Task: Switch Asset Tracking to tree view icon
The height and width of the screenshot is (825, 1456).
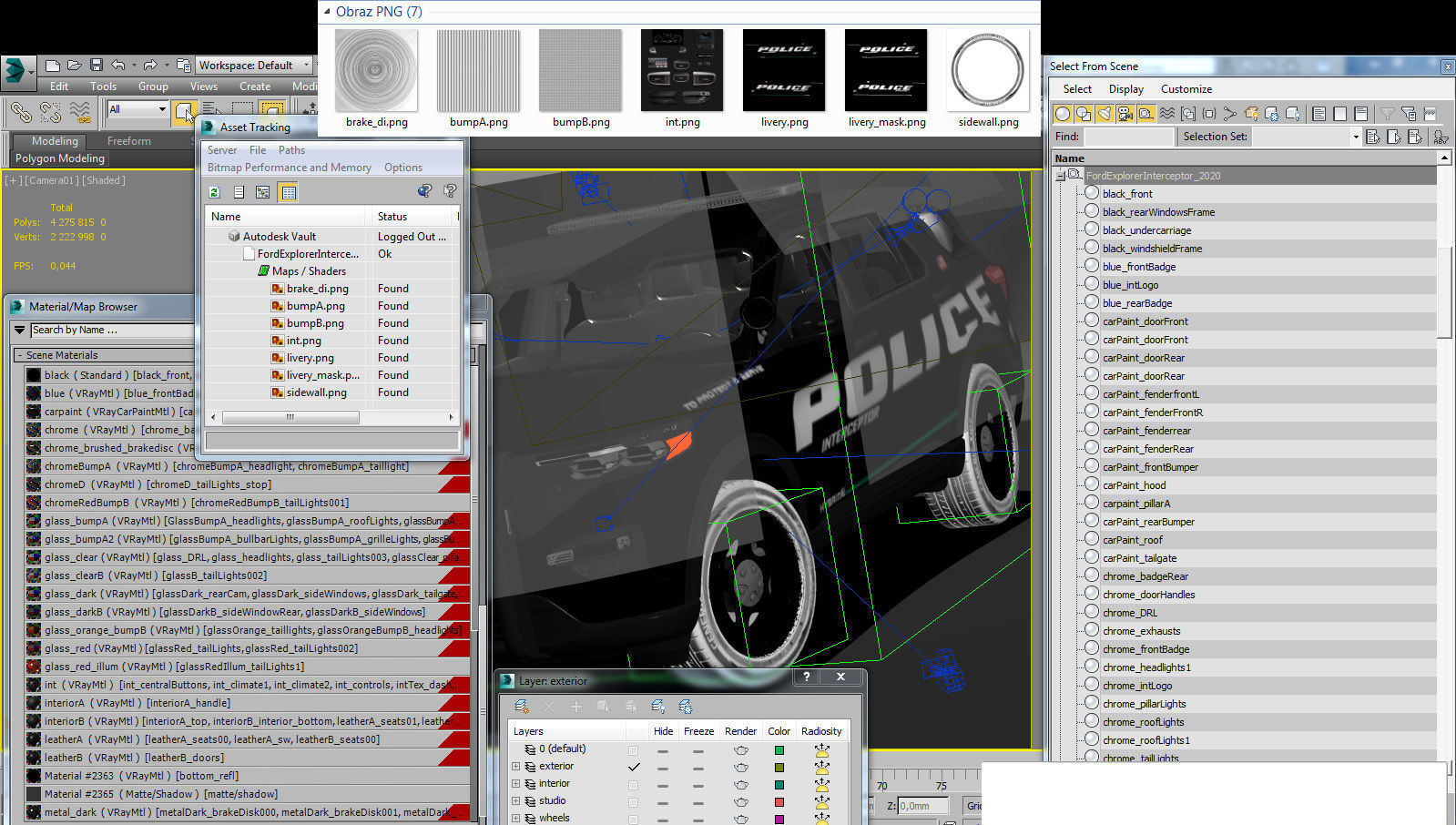Action: coord(262,192)
